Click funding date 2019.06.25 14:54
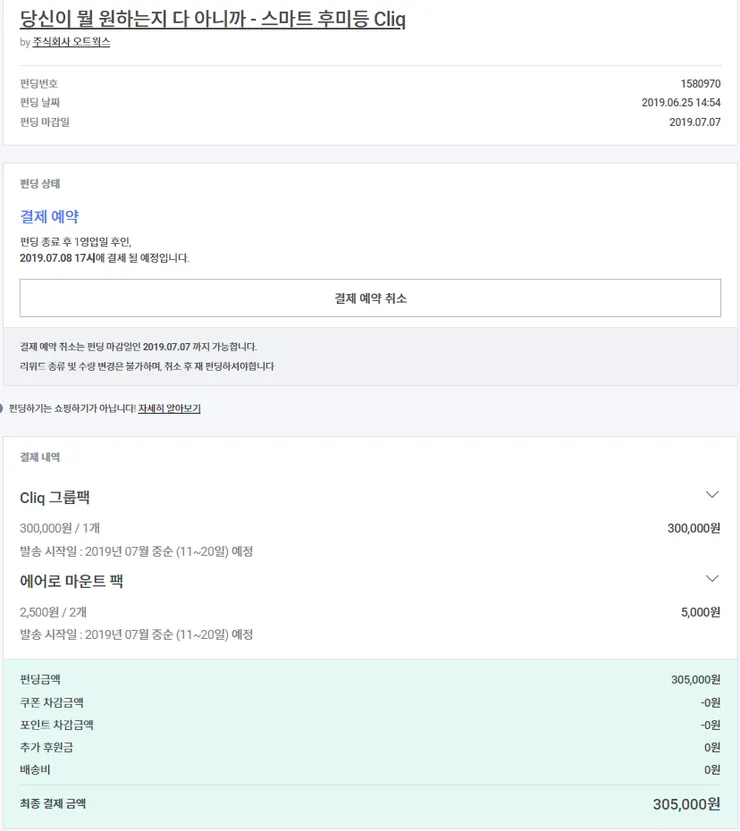This screenshot has width=740, height=831. tap(681, 102)
